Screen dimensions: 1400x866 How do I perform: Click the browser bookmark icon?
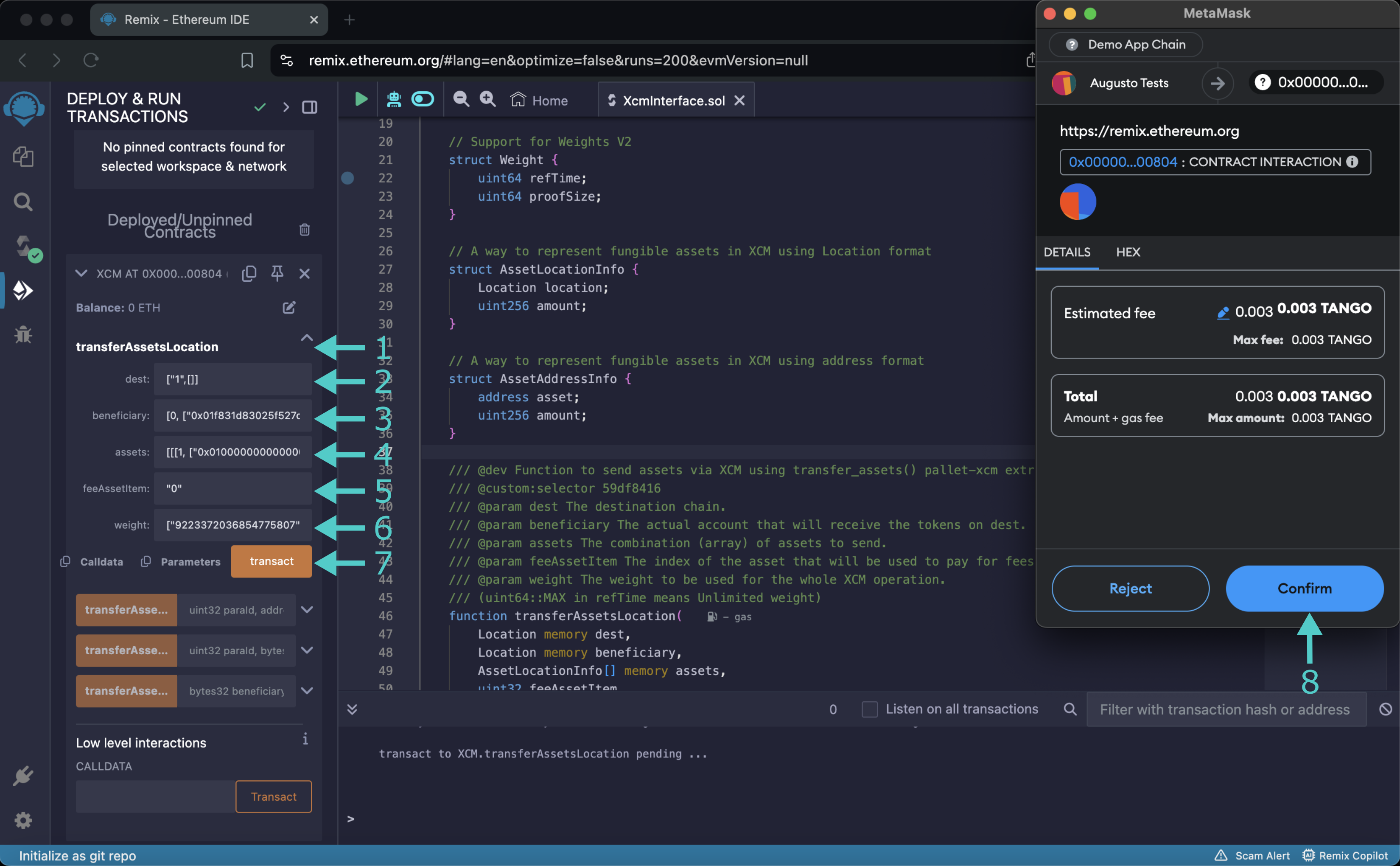pyautogui.click(x=247, y=60)
